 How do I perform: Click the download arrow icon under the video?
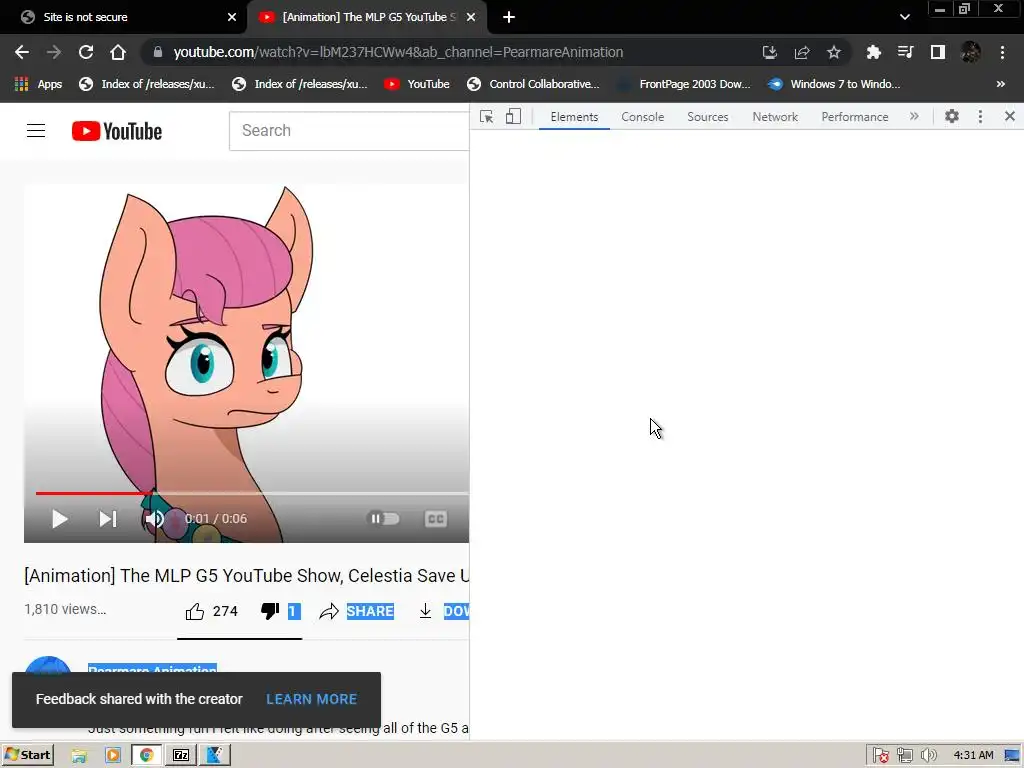(x=425, y=611)
